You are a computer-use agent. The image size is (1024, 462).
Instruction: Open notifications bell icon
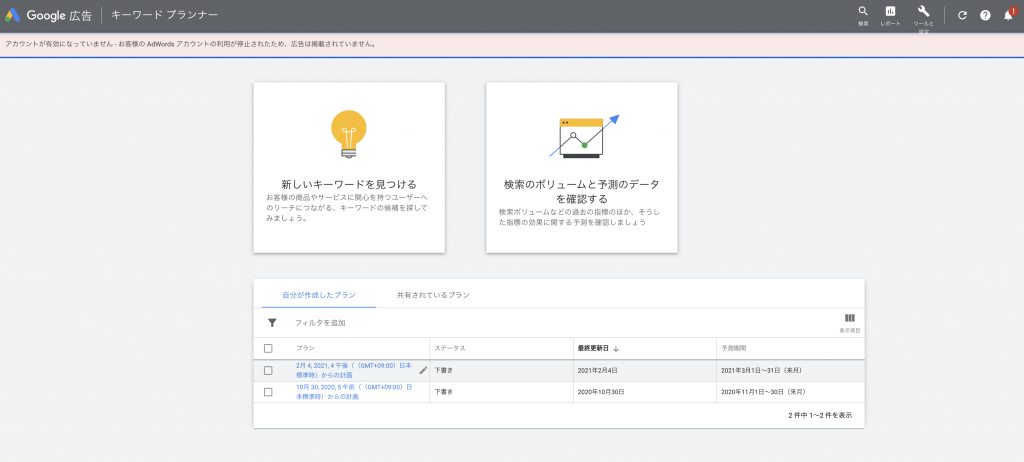pyautogui.click(x=1008, y=15)
